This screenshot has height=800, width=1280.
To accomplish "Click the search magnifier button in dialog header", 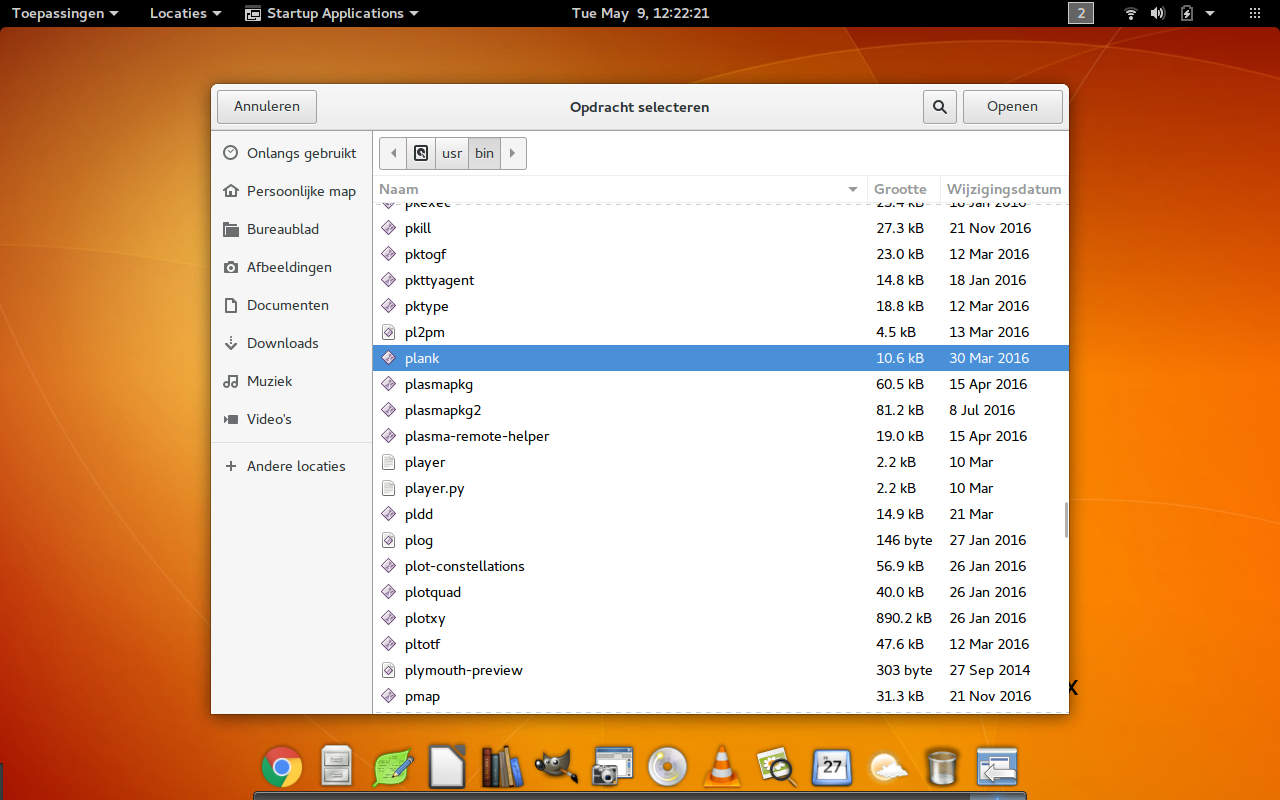I will 939,107.
